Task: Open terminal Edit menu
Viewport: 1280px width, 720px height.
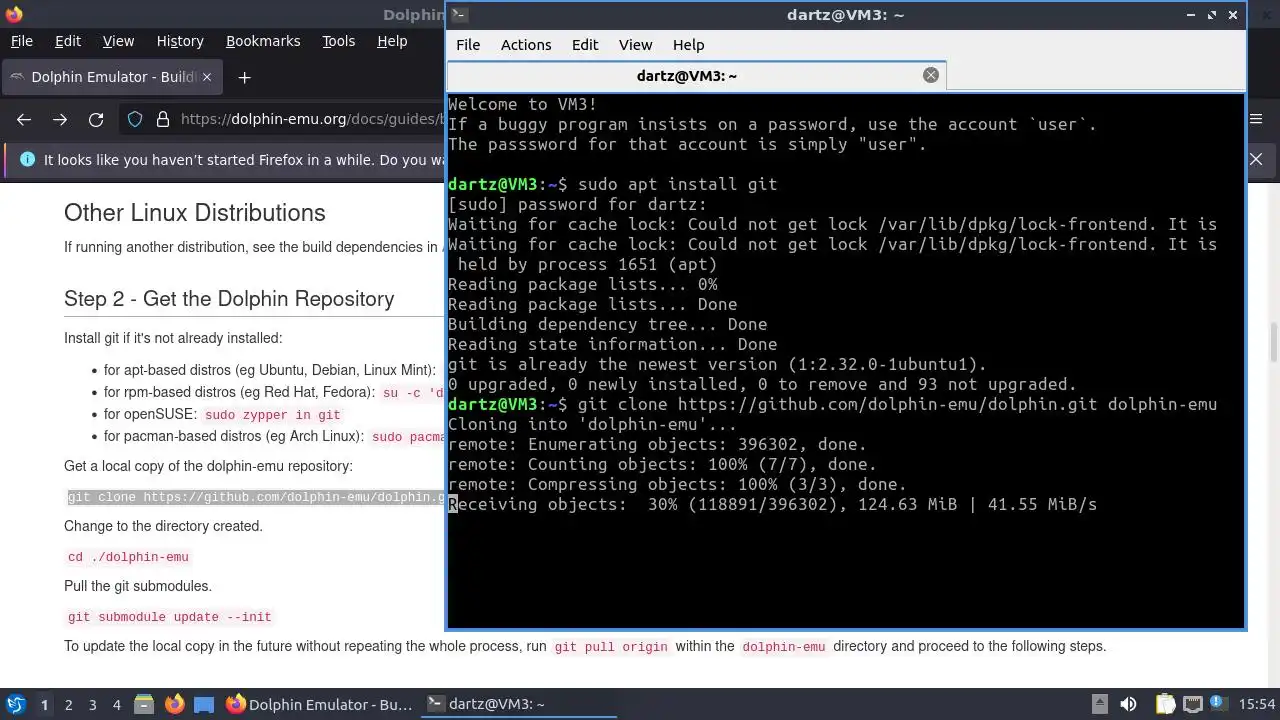Action: pyautogui.click(x=585, y=44)
